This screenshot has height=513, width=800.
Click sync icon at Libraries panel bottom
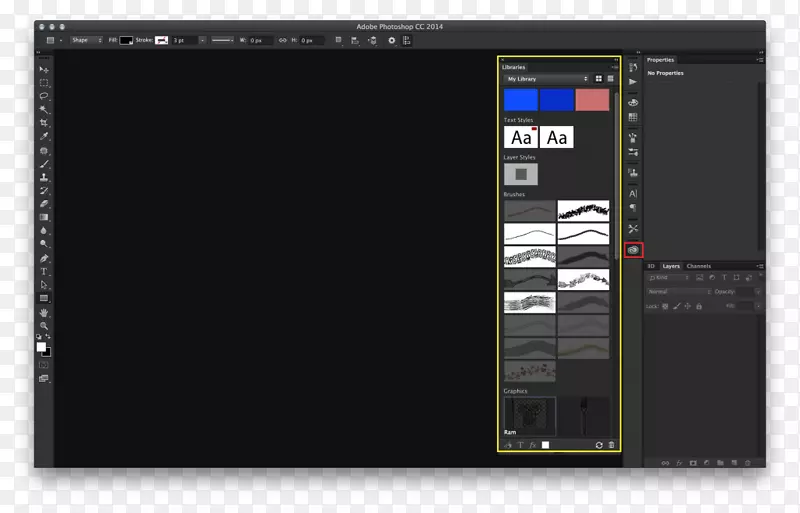(599, 444)
